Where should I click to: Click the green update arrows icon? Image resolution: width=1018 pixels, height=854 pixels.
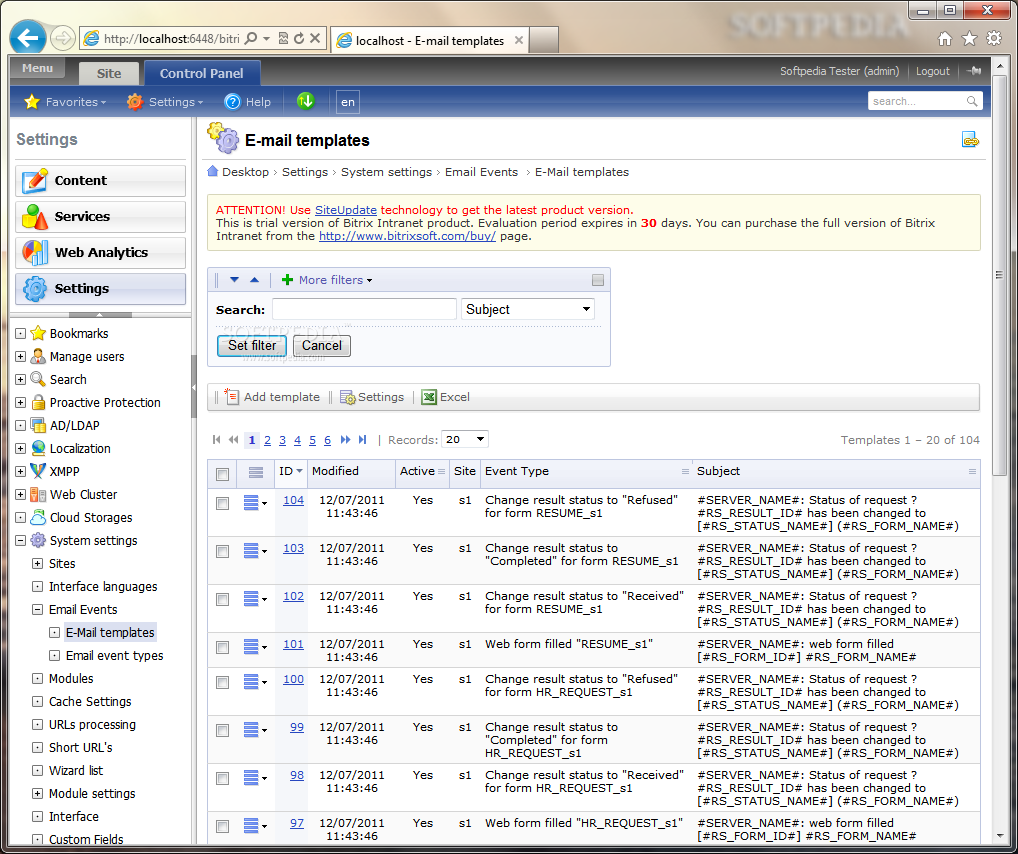coord(306,101)
